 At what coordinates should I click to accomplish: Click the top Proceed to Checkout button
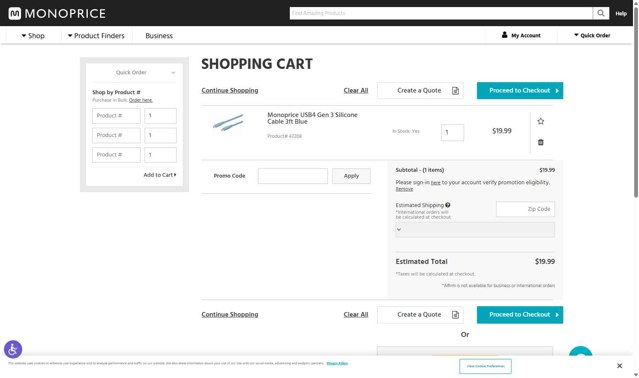[x=520, y=90]
